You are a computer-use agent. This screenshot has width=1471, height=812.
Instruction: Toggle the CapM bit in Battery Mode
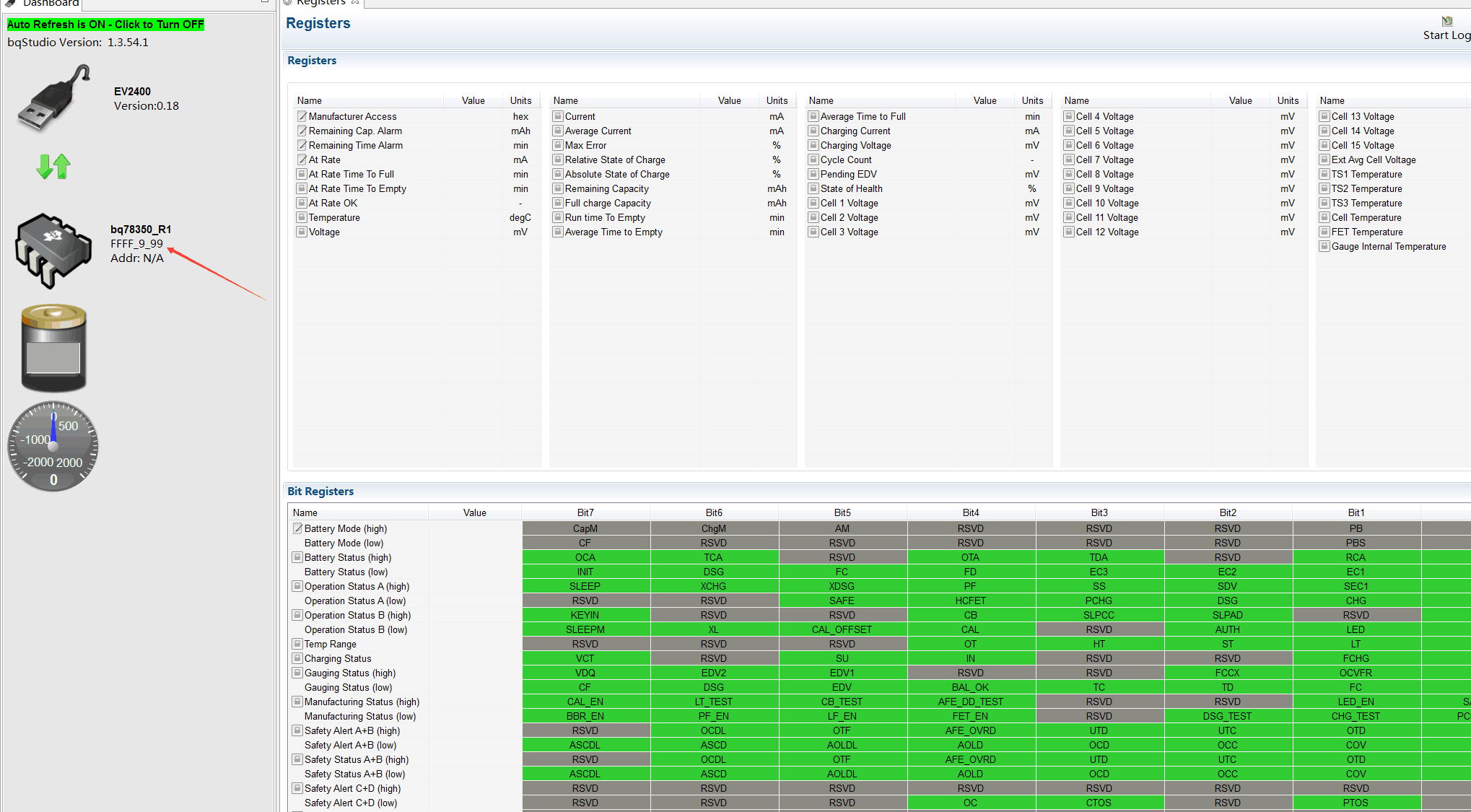pyautogui.click(x=585, y=528)
